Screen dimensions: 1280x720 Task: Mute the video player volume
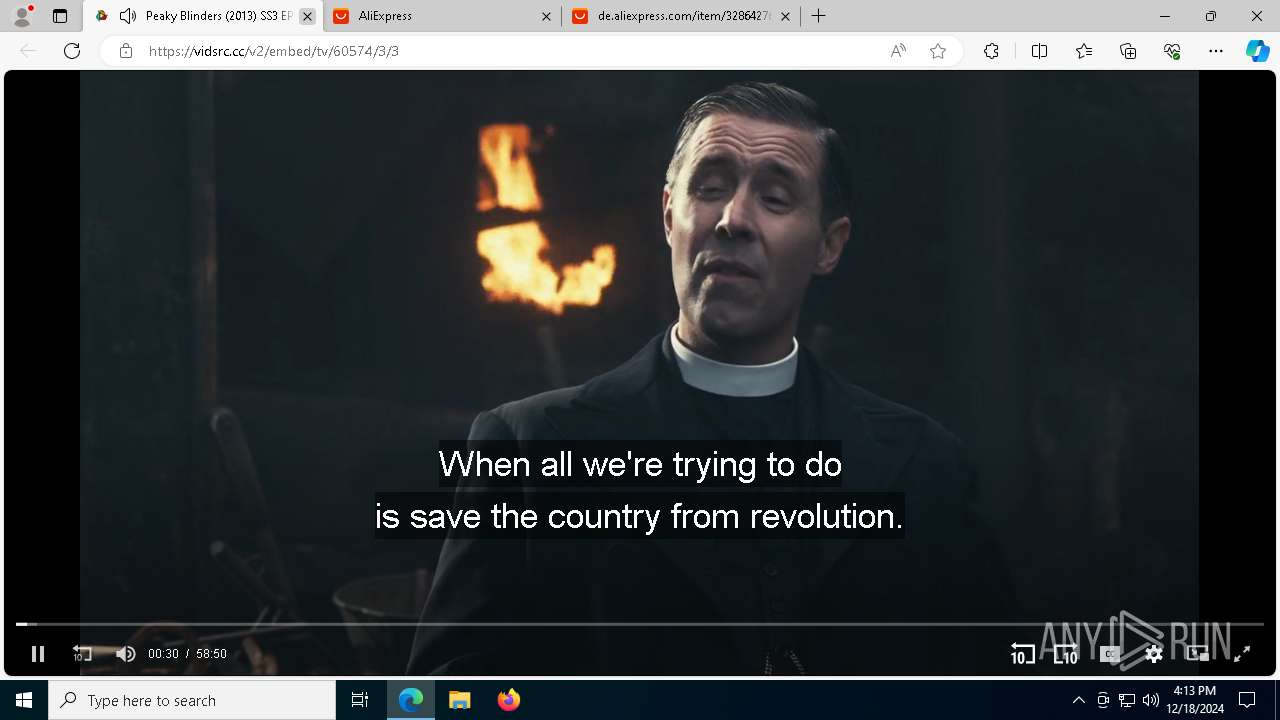pos(125,654)
